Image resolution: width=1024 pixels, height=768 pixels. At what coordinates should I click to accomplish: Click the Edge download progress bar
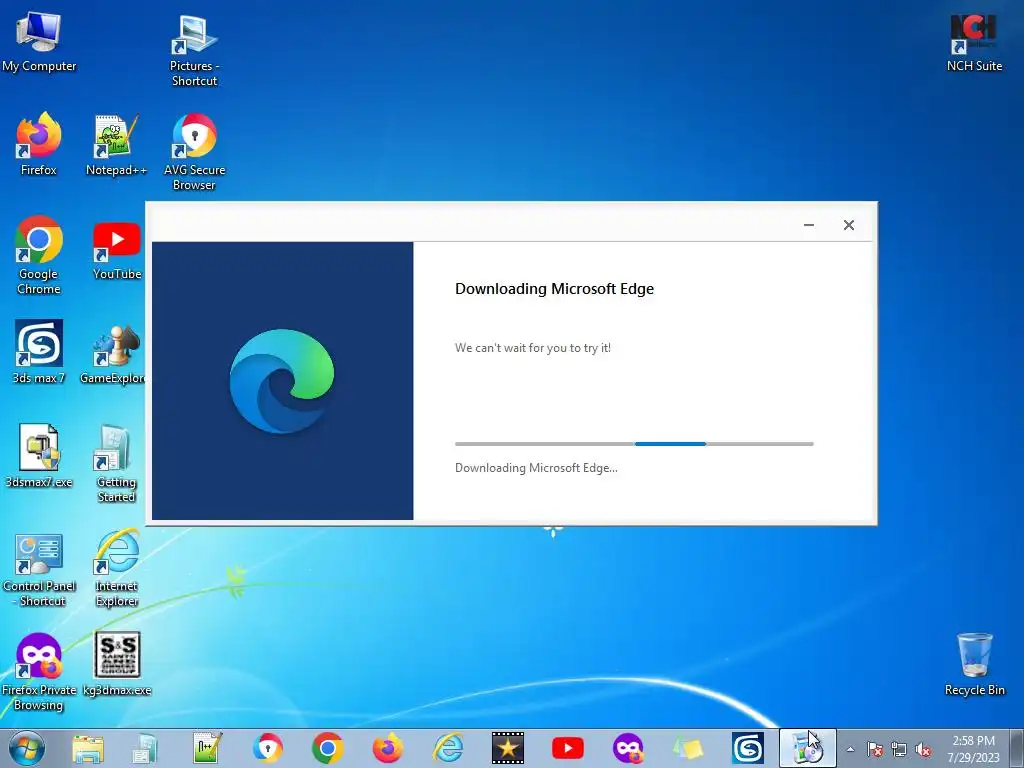pos(634,444)
